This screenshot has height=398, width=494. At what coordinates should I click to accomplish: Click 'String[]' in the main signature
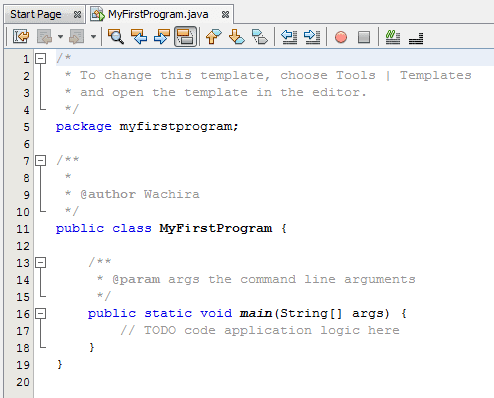(x=311, y=313)
